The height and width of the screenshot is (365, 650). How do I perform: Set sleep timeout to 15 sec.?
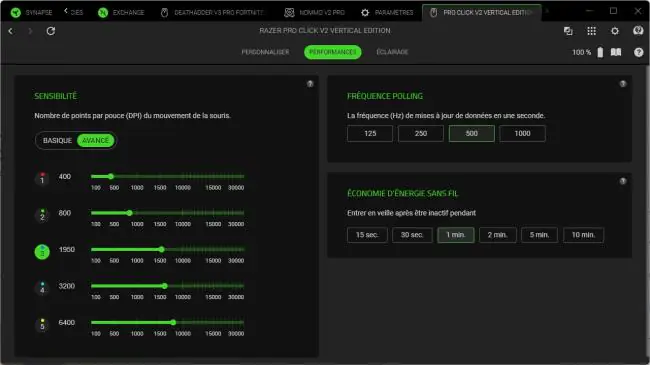[367, 235]
